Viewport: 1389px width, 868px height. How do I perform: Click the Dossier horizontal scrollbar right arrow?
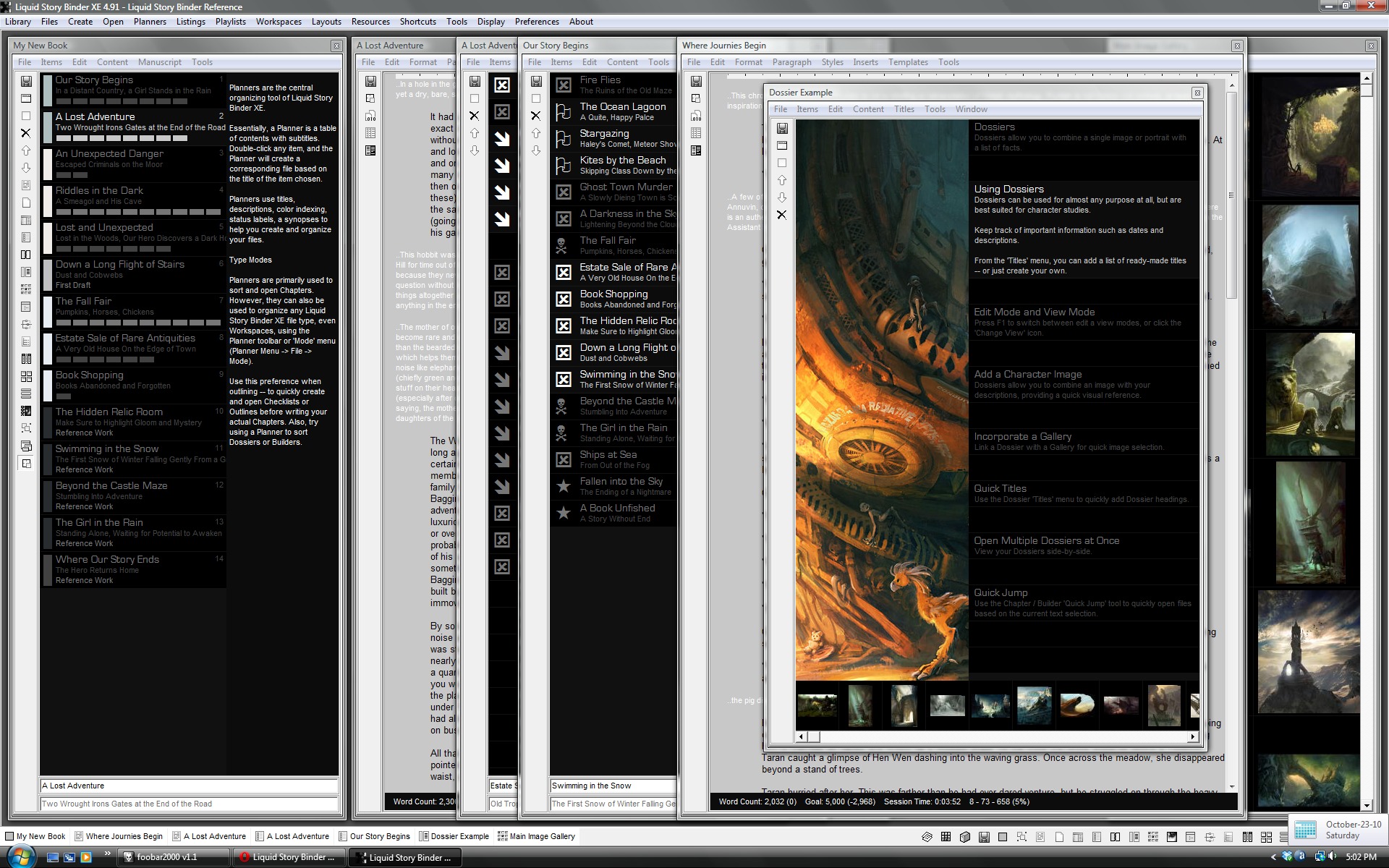point(1193,736)
